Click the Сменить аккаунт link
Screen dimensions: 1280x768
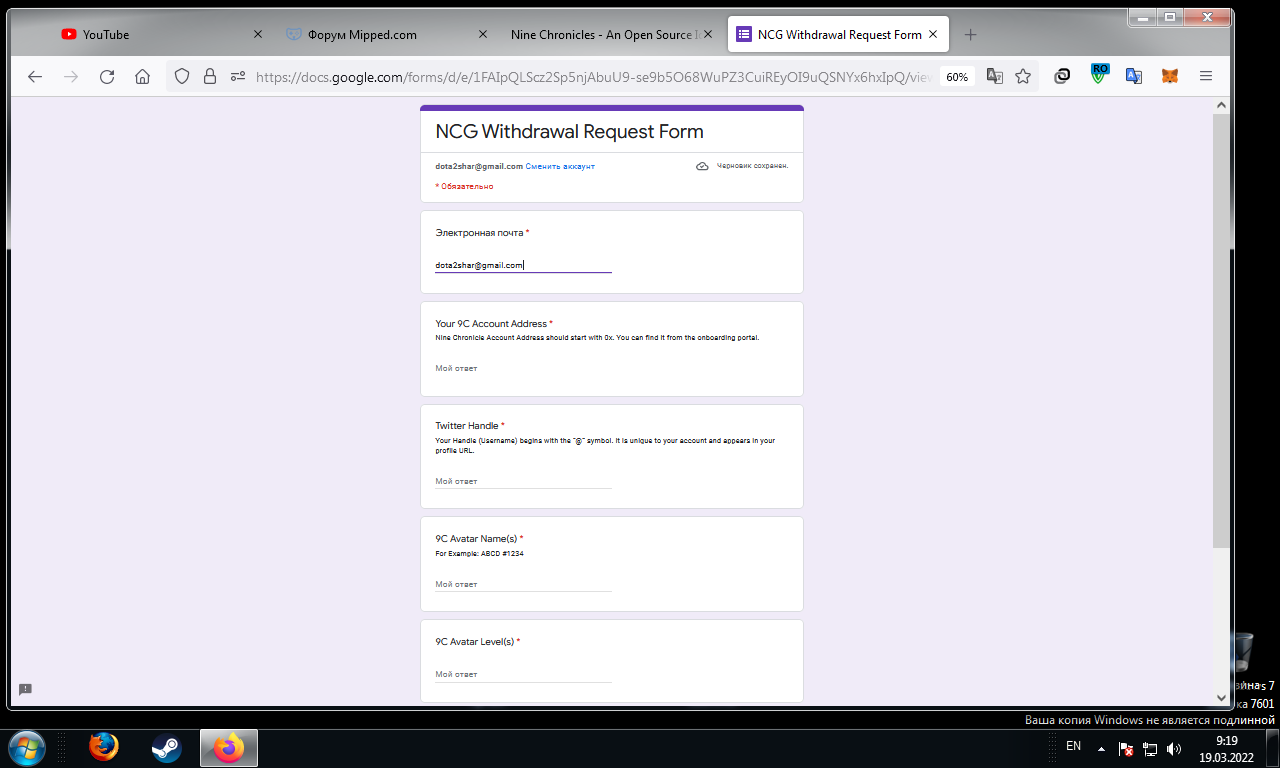pyautogui.click(x=560, y=166)
